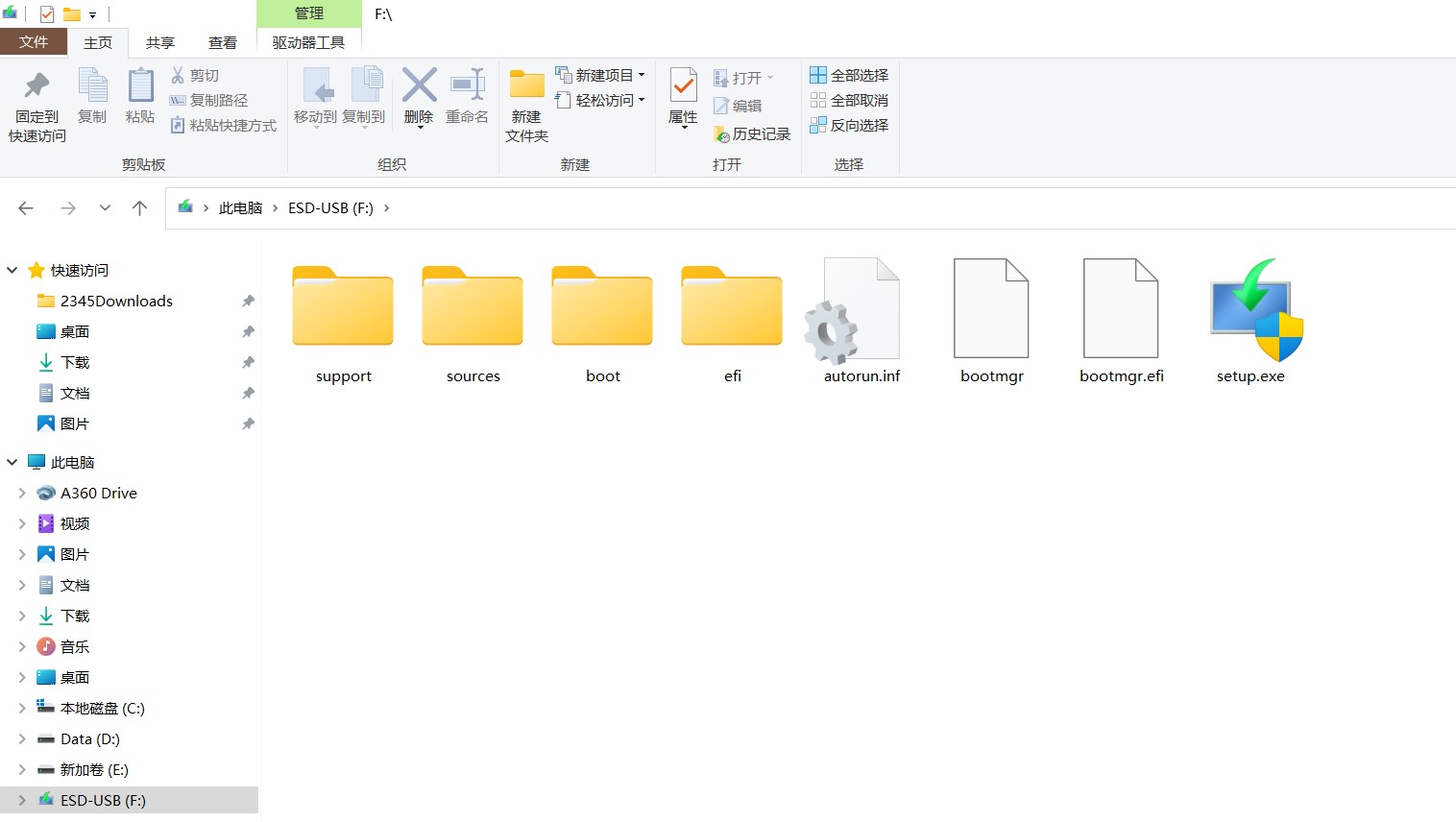Expand the 本地磁盘 (C:) tree node
This screenshot has width=1456, height=822.
22,708
